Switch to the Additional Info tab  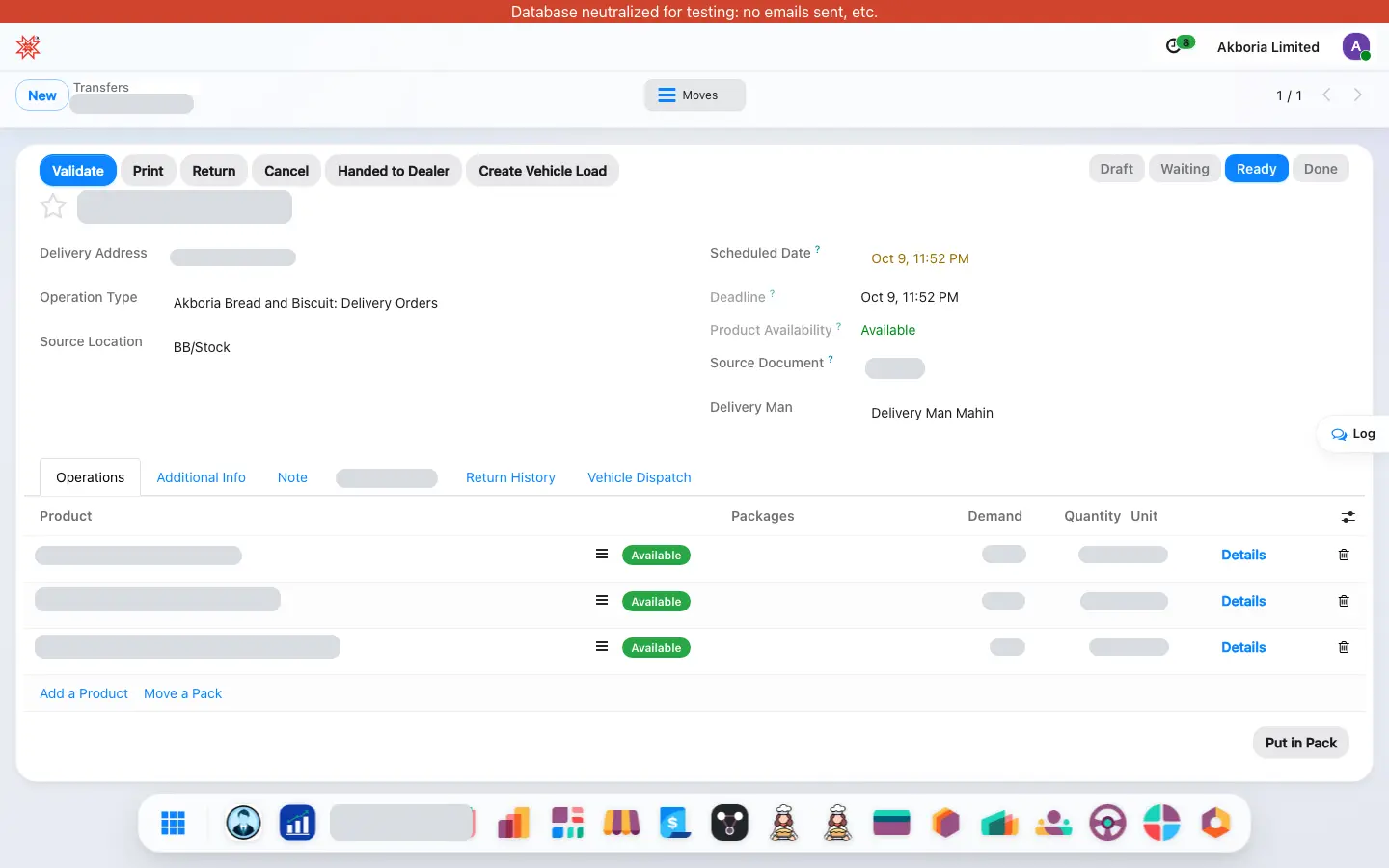(x=201, y=477)
